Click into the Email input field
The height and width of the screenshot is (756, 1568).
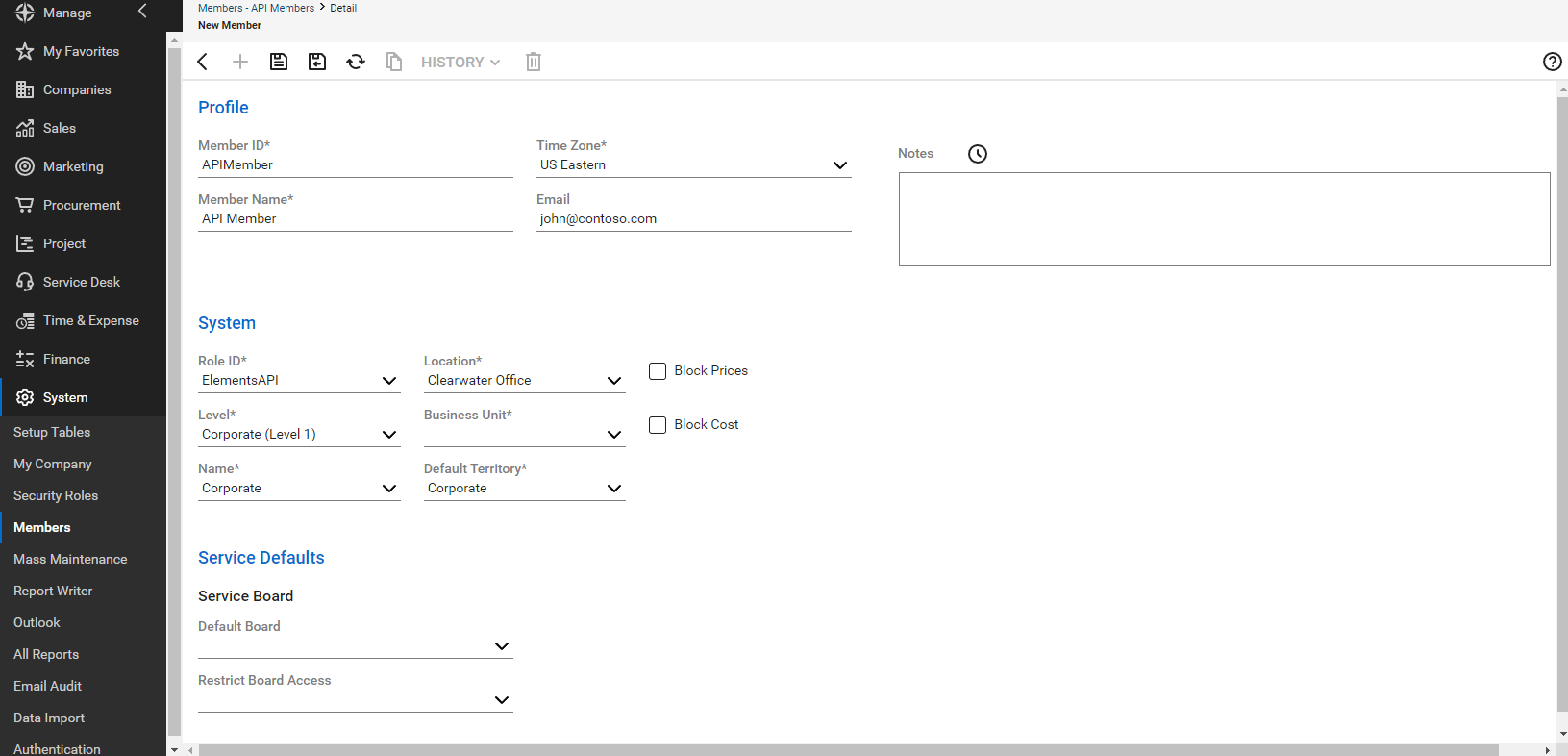point(692,219)
